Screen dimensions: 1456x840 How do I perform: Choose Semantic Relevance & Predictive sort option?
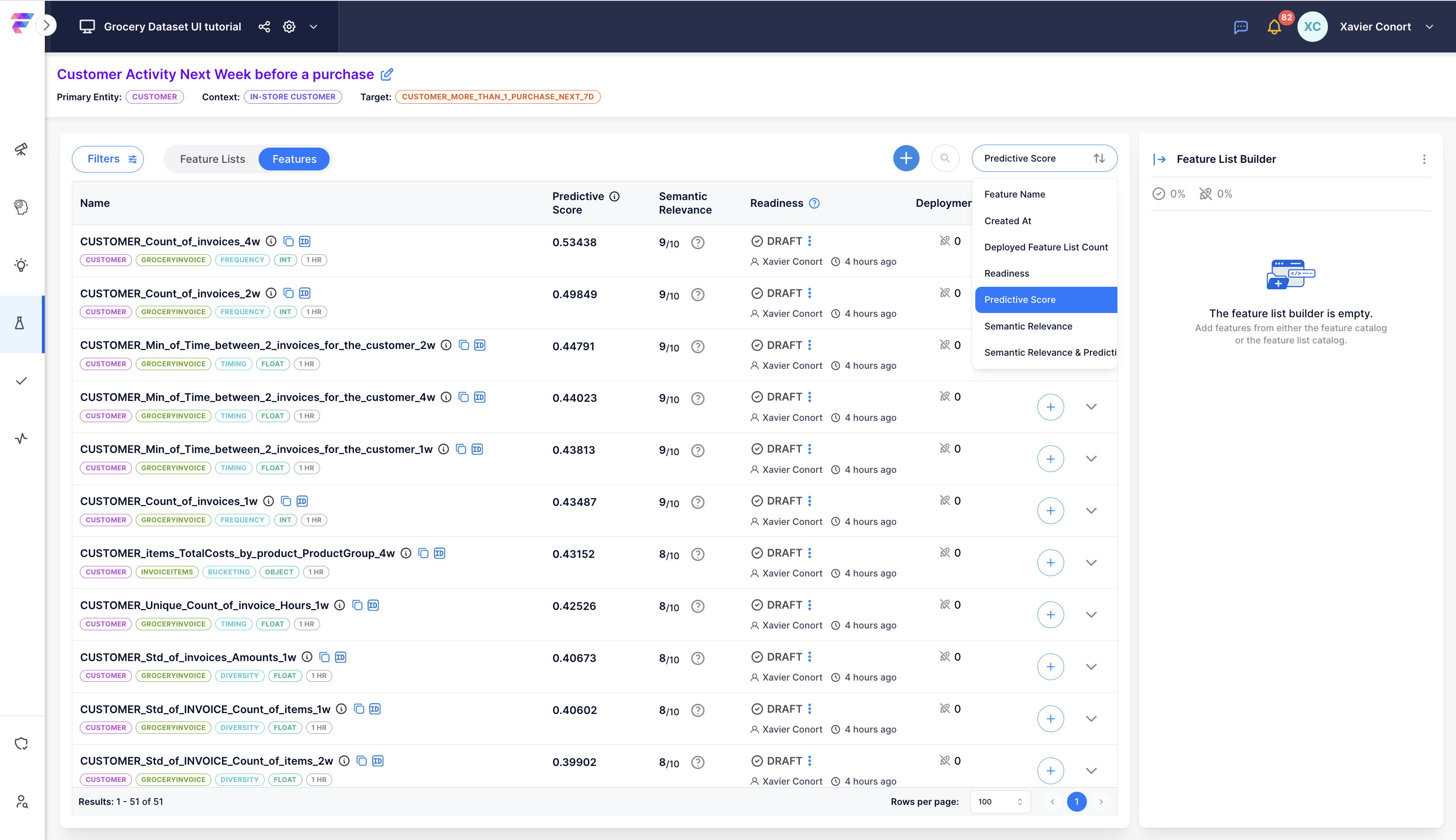[x=1045, y=352]
